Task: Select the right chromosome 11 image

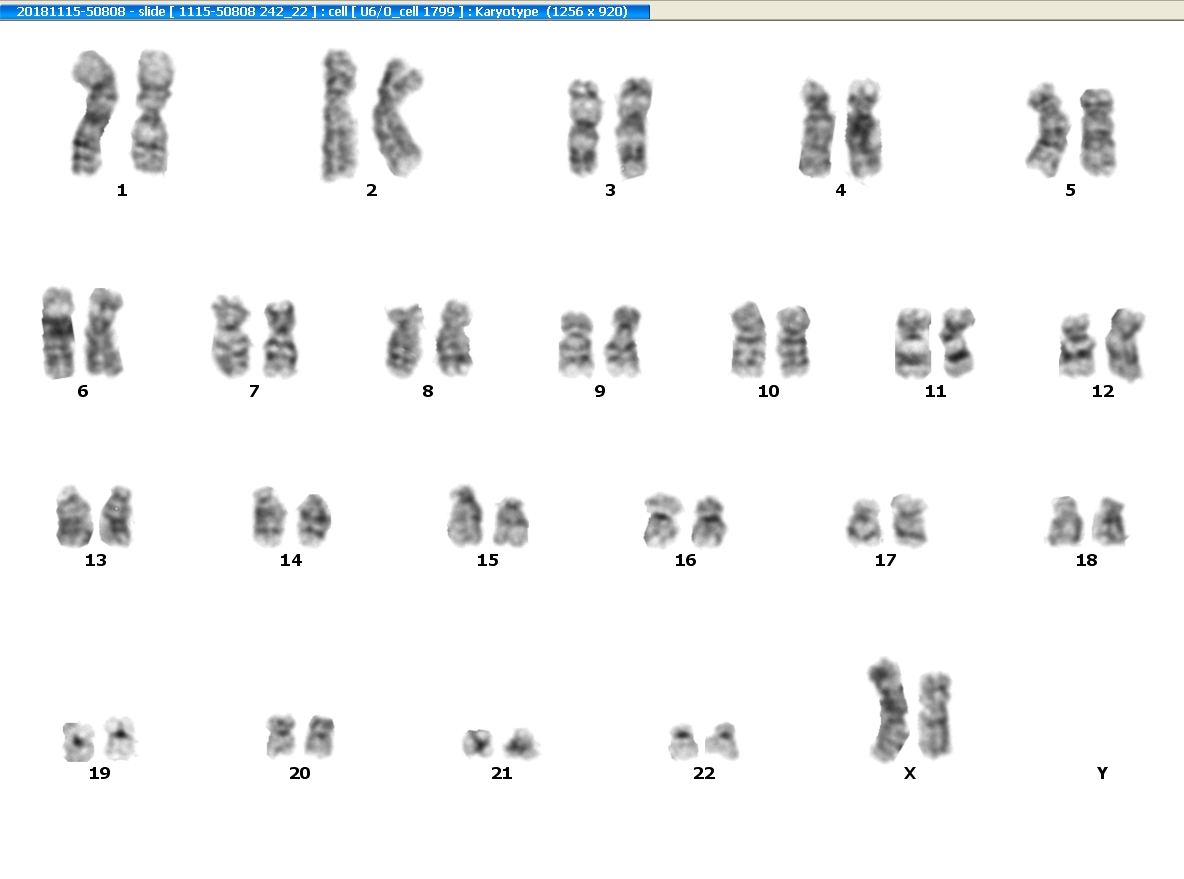Action: 957,342
